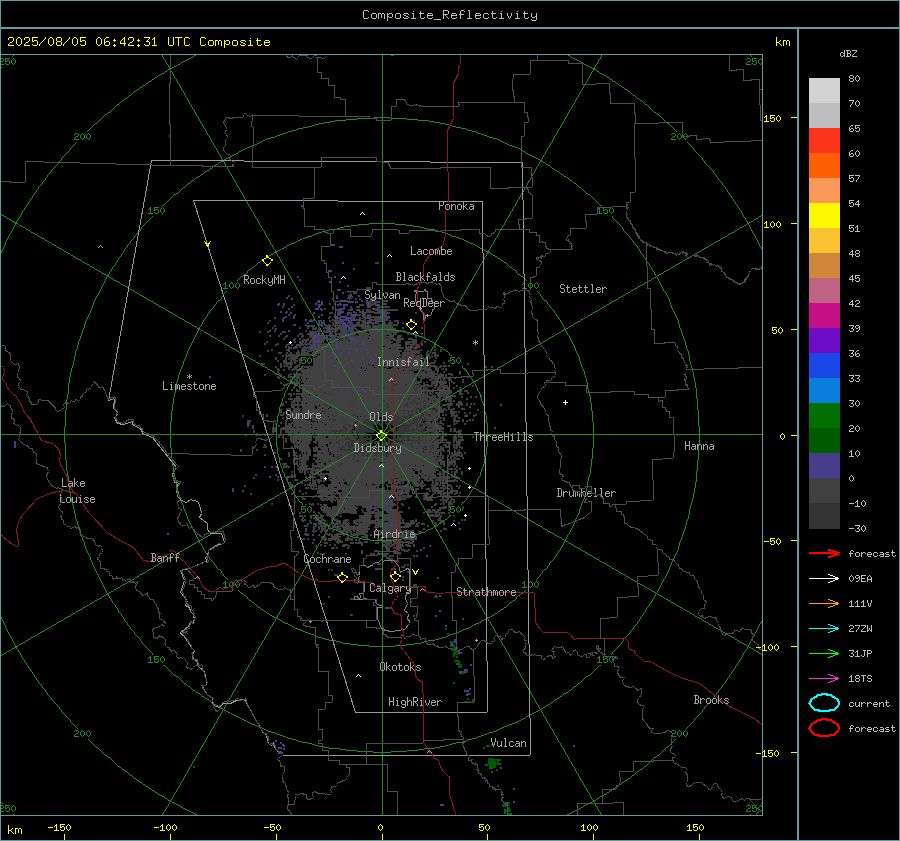Click the Strathmore city label
This screenshot has width=900, height=841.
pos(486,592)
